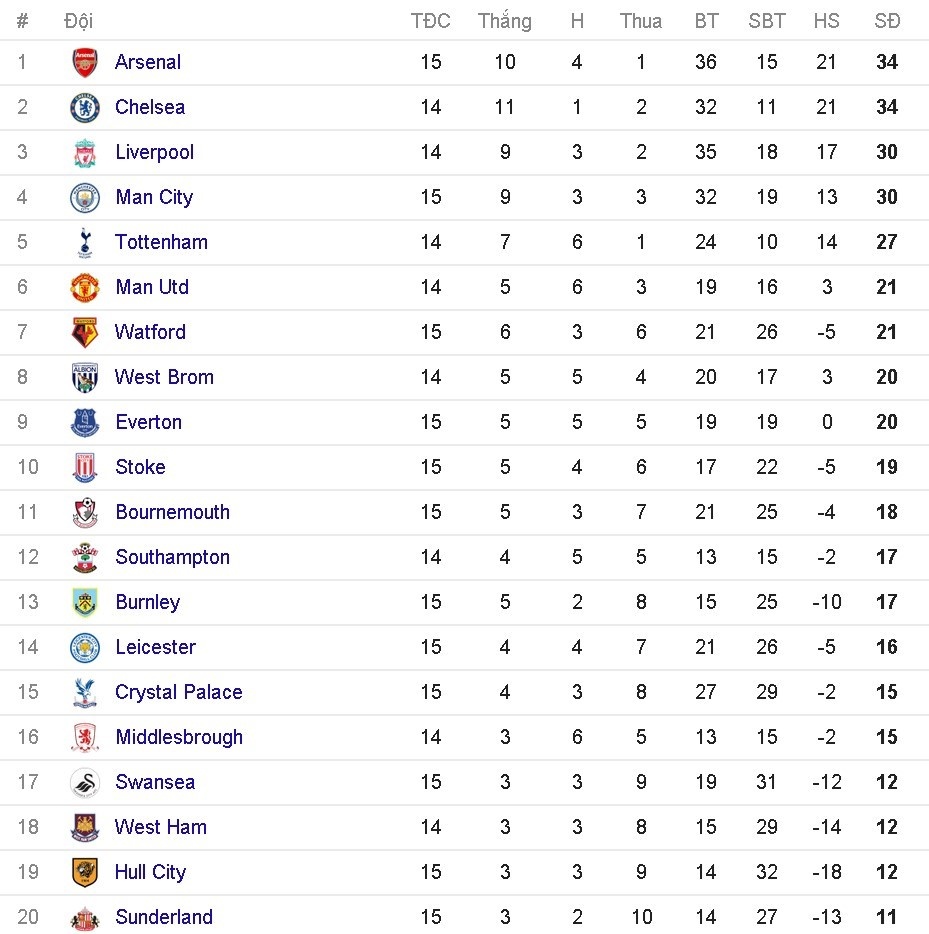Click the SĐ points column header
Viewport: 929px width, 934px height.
pyautogui.click(x=887, y=21)
